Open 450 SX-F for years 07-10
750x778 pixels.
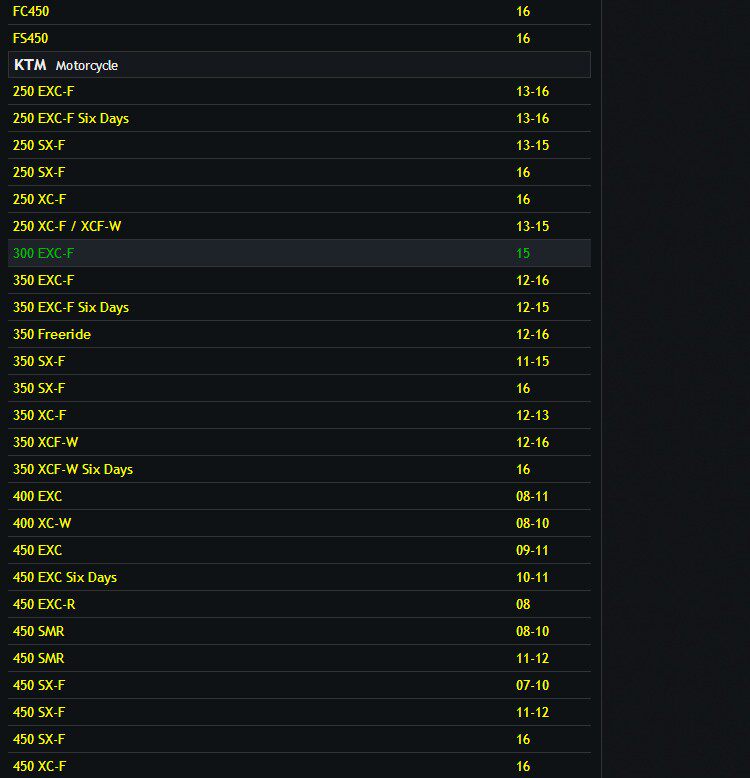[x=39, y=685]
